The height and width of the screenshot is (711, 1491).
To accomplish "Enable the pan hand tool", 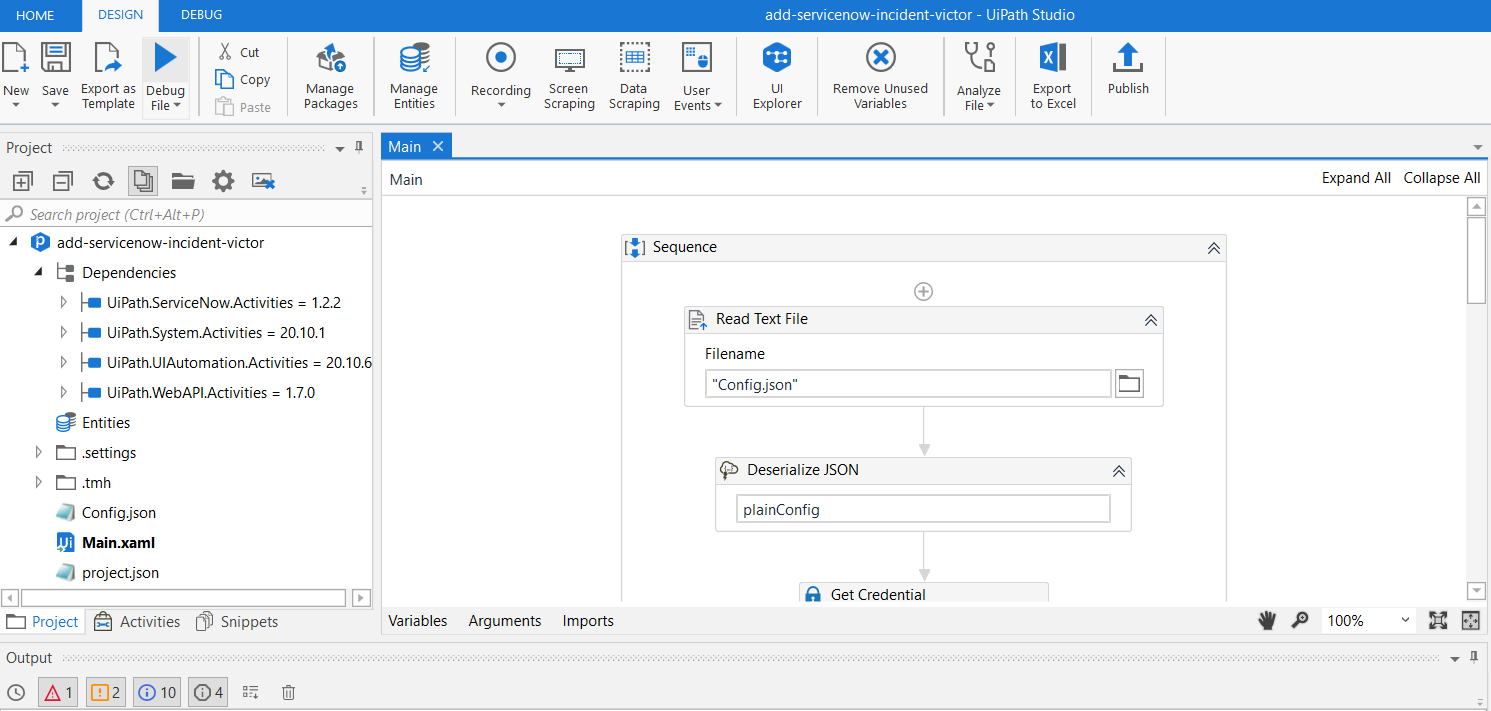I will pyautogui.click(x=1267, y=621).
